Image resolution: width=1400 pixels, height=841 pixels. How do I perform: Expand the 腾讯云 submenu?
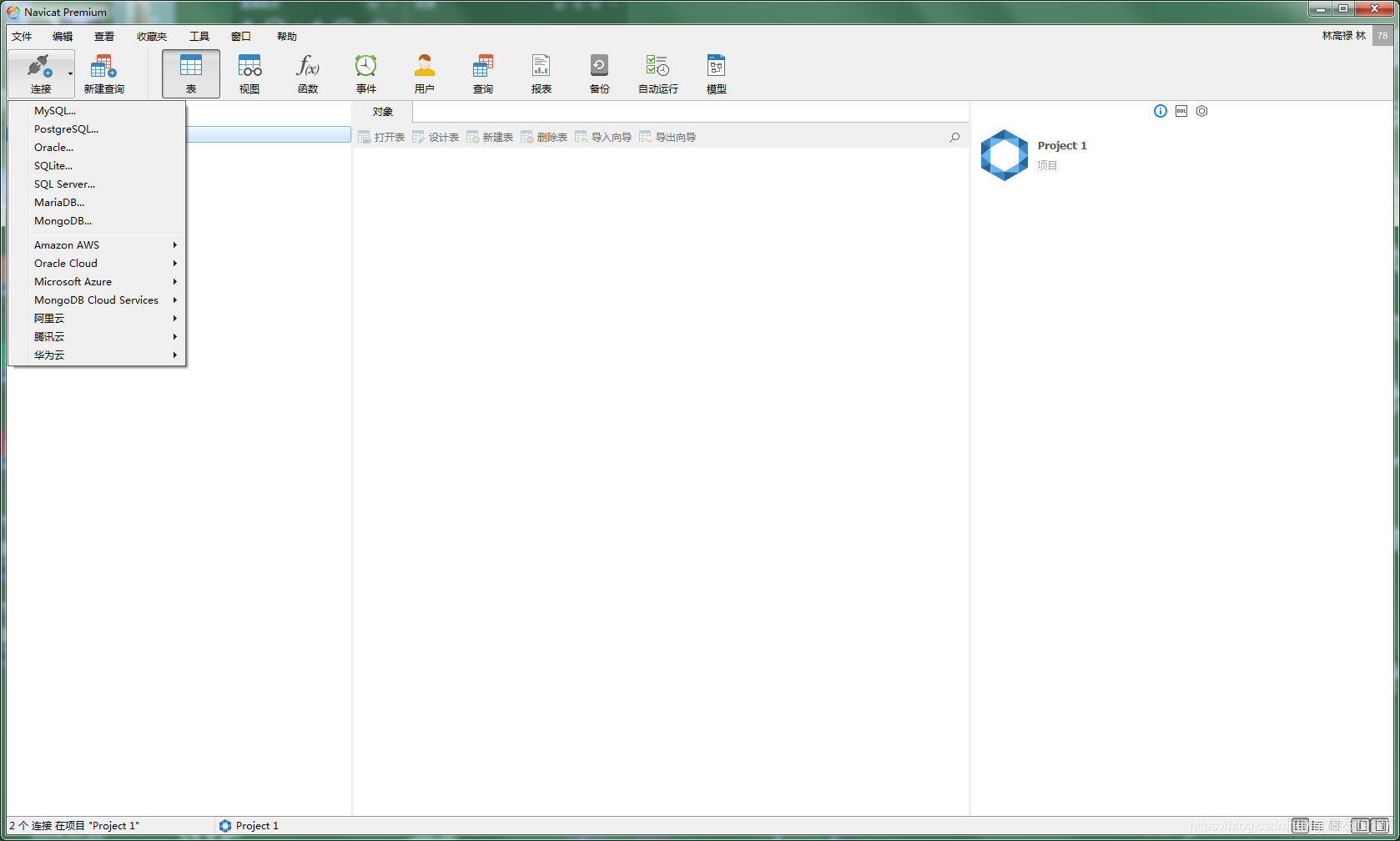tap(97, 336)
